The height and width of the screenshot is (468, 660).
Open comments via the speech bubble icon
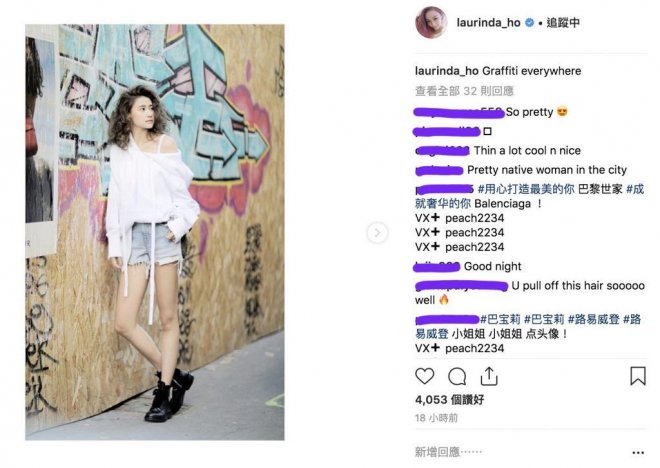click(457, 376)
